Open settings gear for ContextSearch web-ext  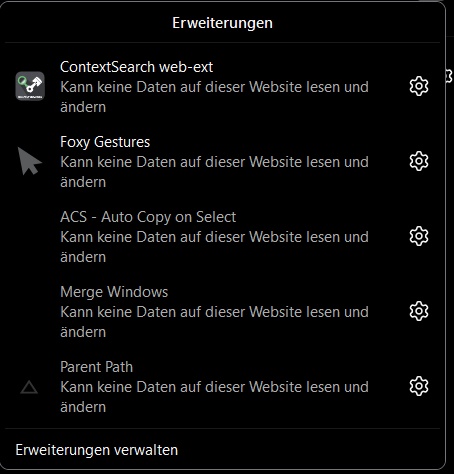(x=419, y=86)
